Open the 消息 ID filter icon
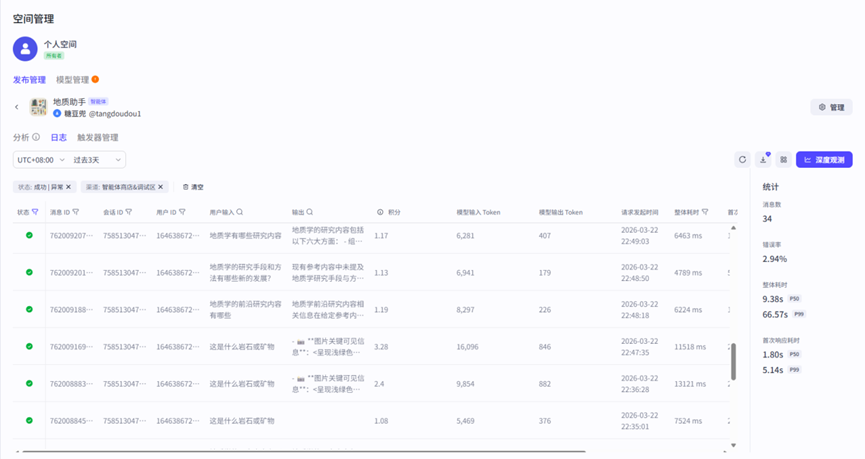Viewport: 865px width, 459px height. coord(76,212)
